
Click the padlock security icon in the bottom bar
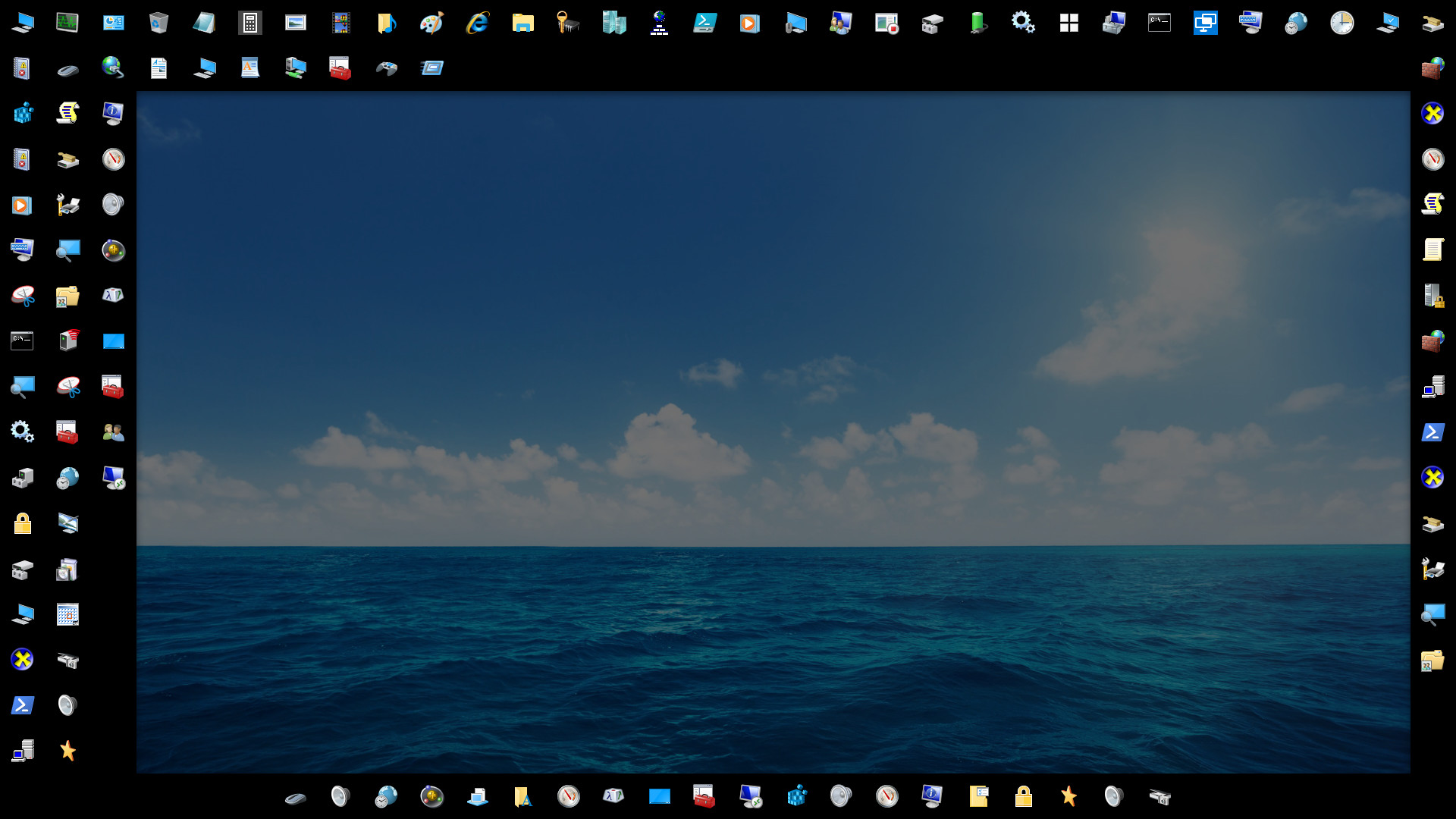[x=1024, y=797]
